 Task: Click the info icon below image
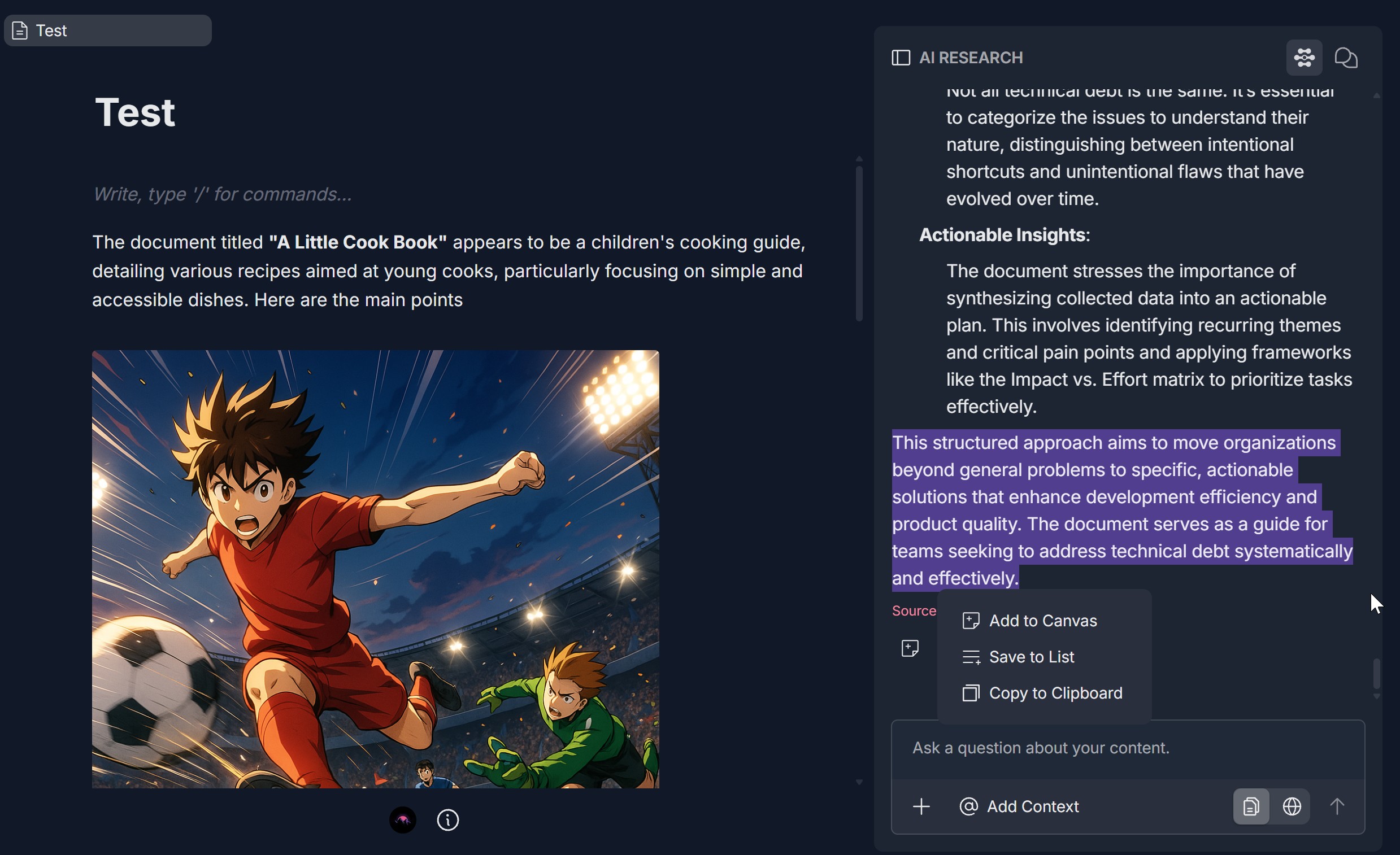tap(447, 820)
